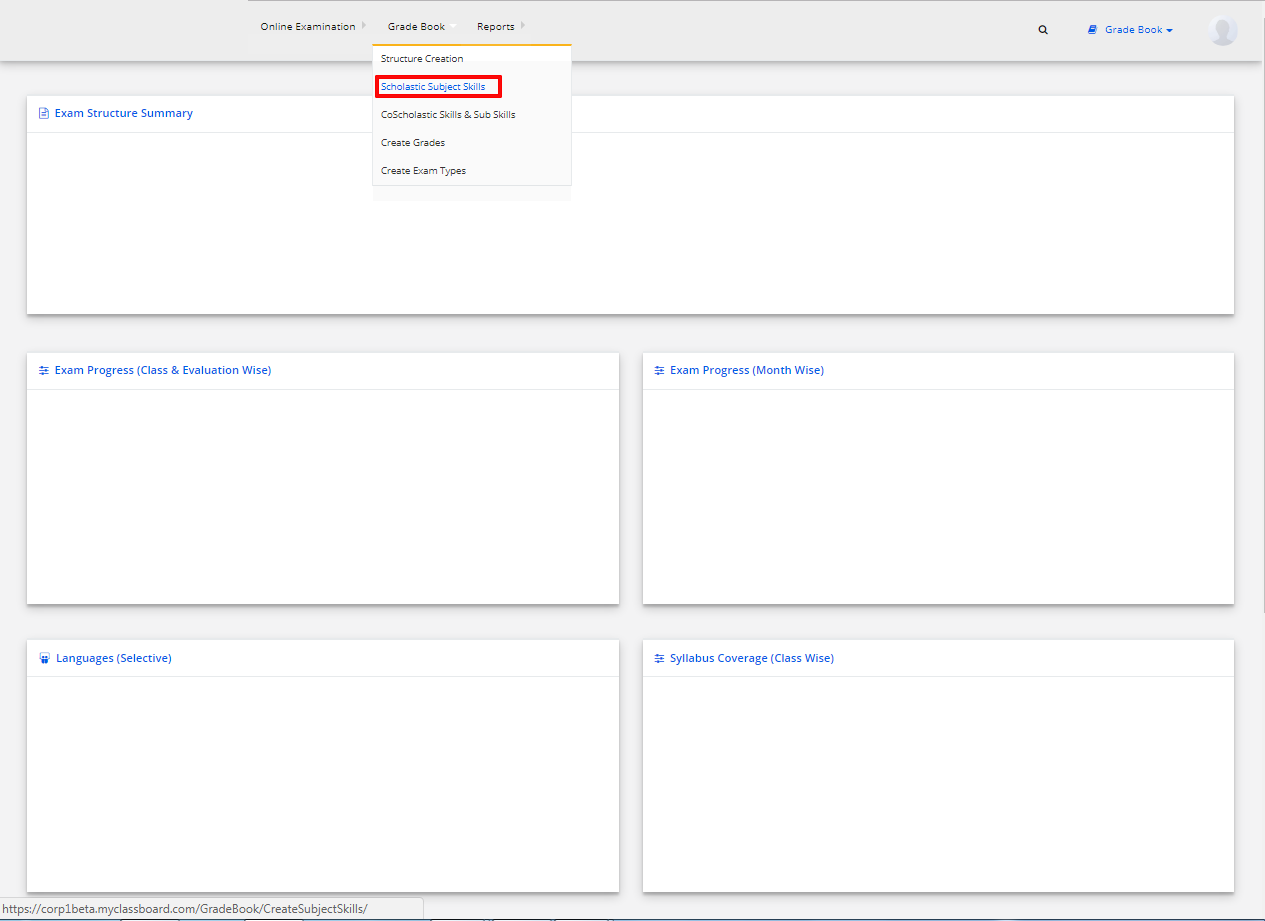The width and height of the screenshot is (1265, 921).
Task: Click the Exam Progress Class & Evaluation sliders icon
Action: [43, 370]
